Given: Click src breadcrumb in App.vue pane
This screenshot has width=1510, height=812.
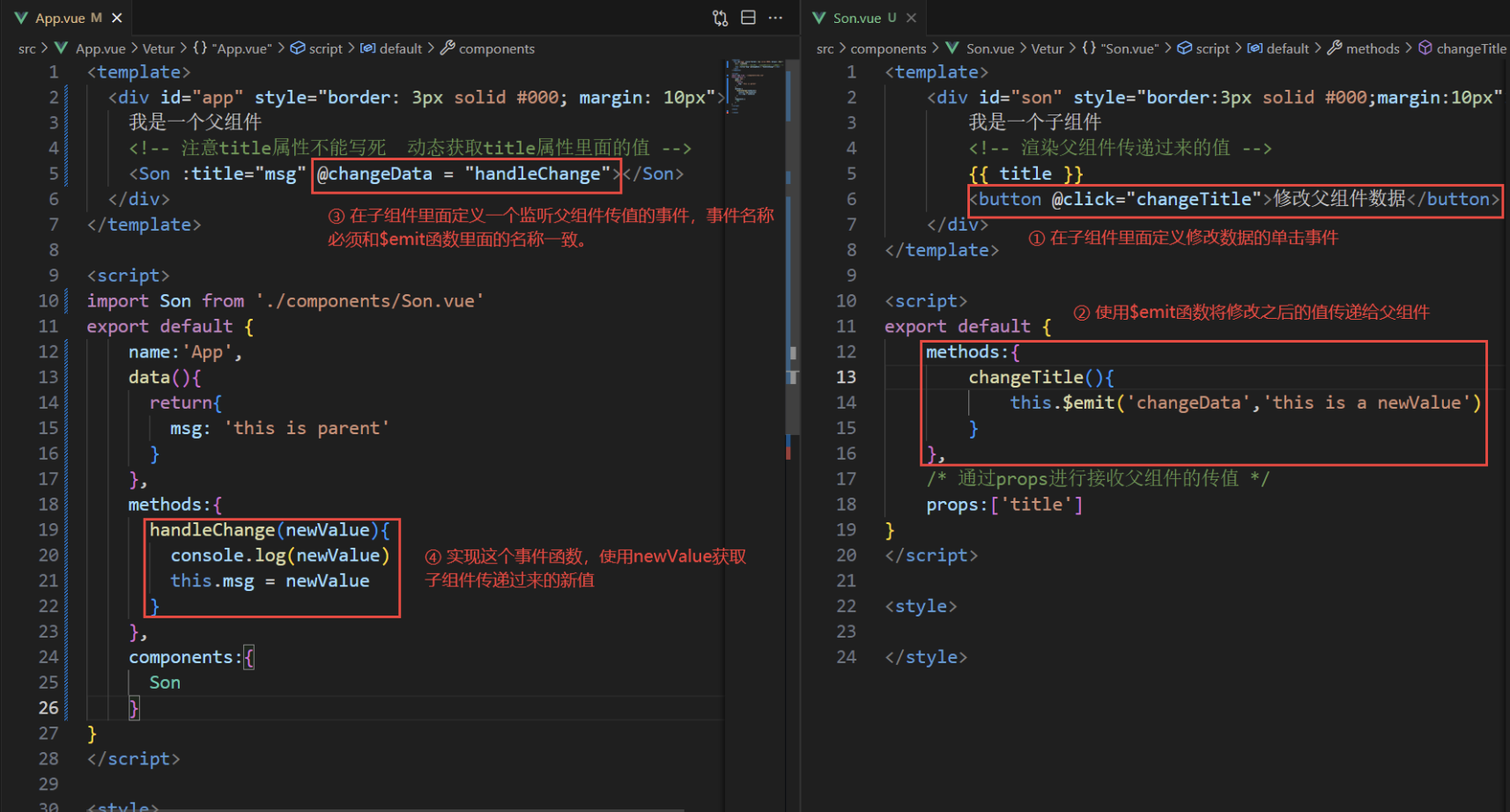Looking at the screenshot, I should tap(27, 48).
